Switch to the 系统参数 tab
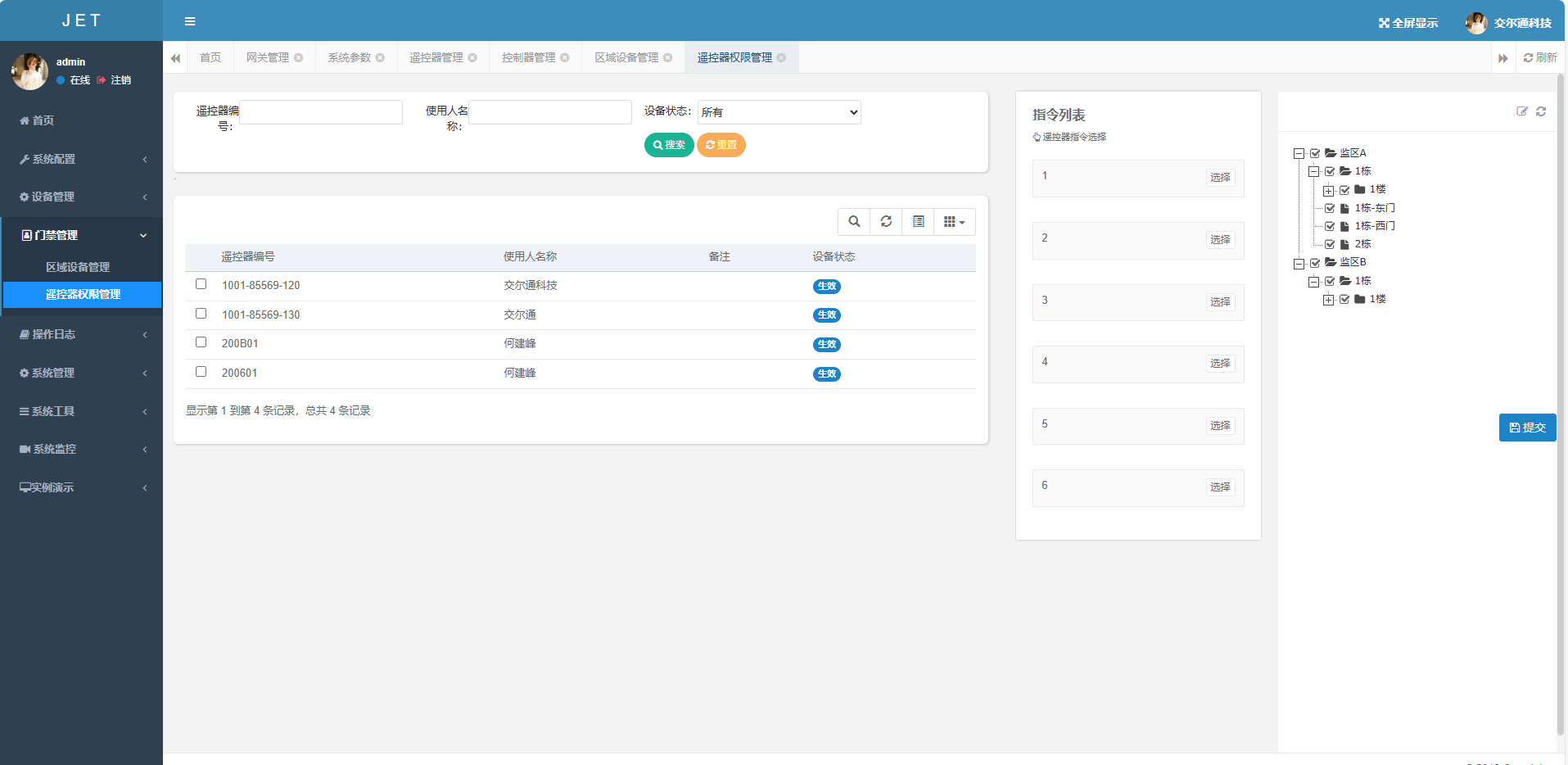The height and width of the screenshot is (765, 1568). point(350,57)
